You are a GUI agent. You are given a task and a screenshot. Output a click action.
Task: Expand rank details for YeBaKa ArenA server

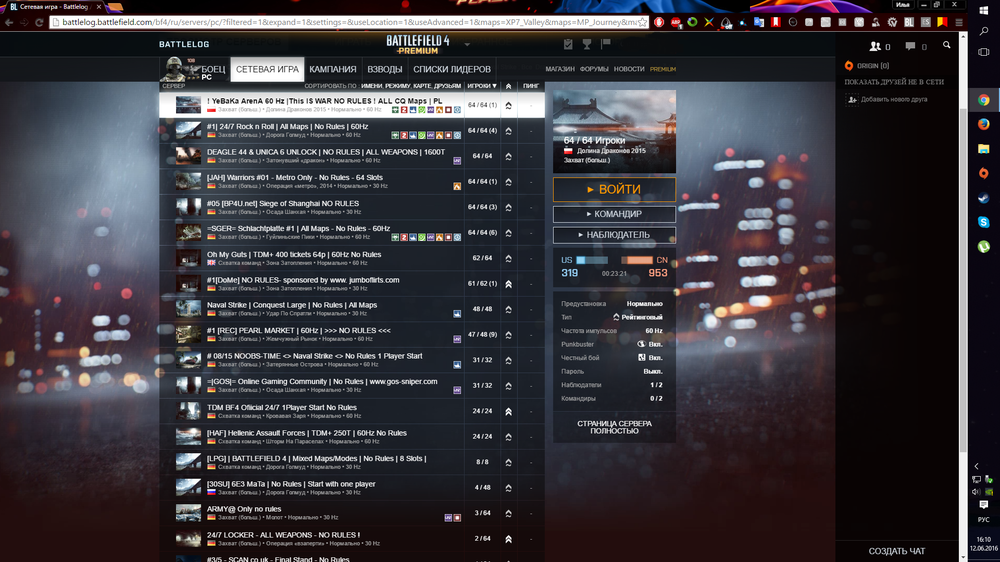(508, 105)
